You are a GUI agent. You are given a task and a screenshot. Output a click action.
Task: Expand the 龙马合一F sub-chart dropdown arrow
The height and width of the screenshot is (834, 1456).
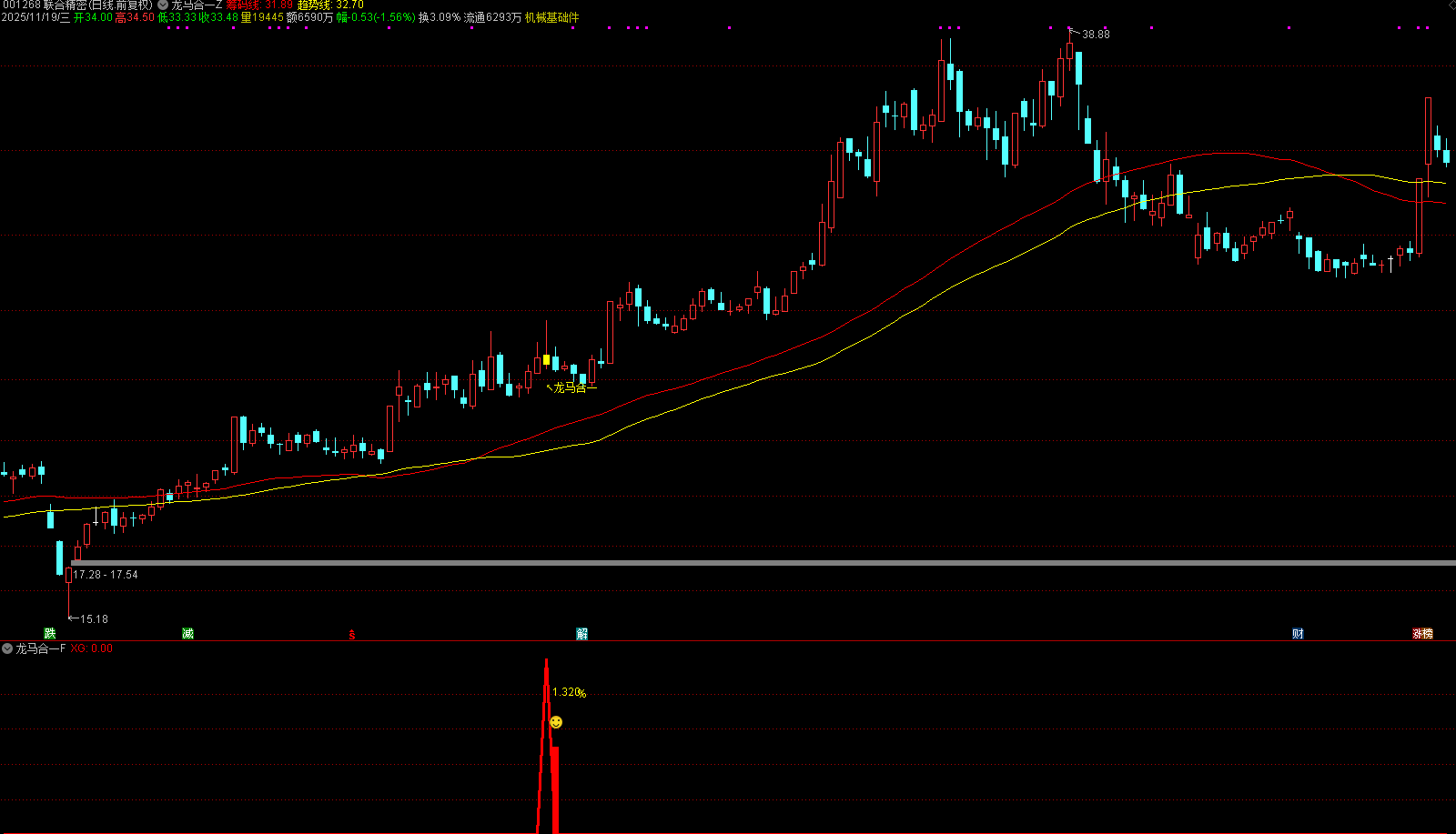7,648
